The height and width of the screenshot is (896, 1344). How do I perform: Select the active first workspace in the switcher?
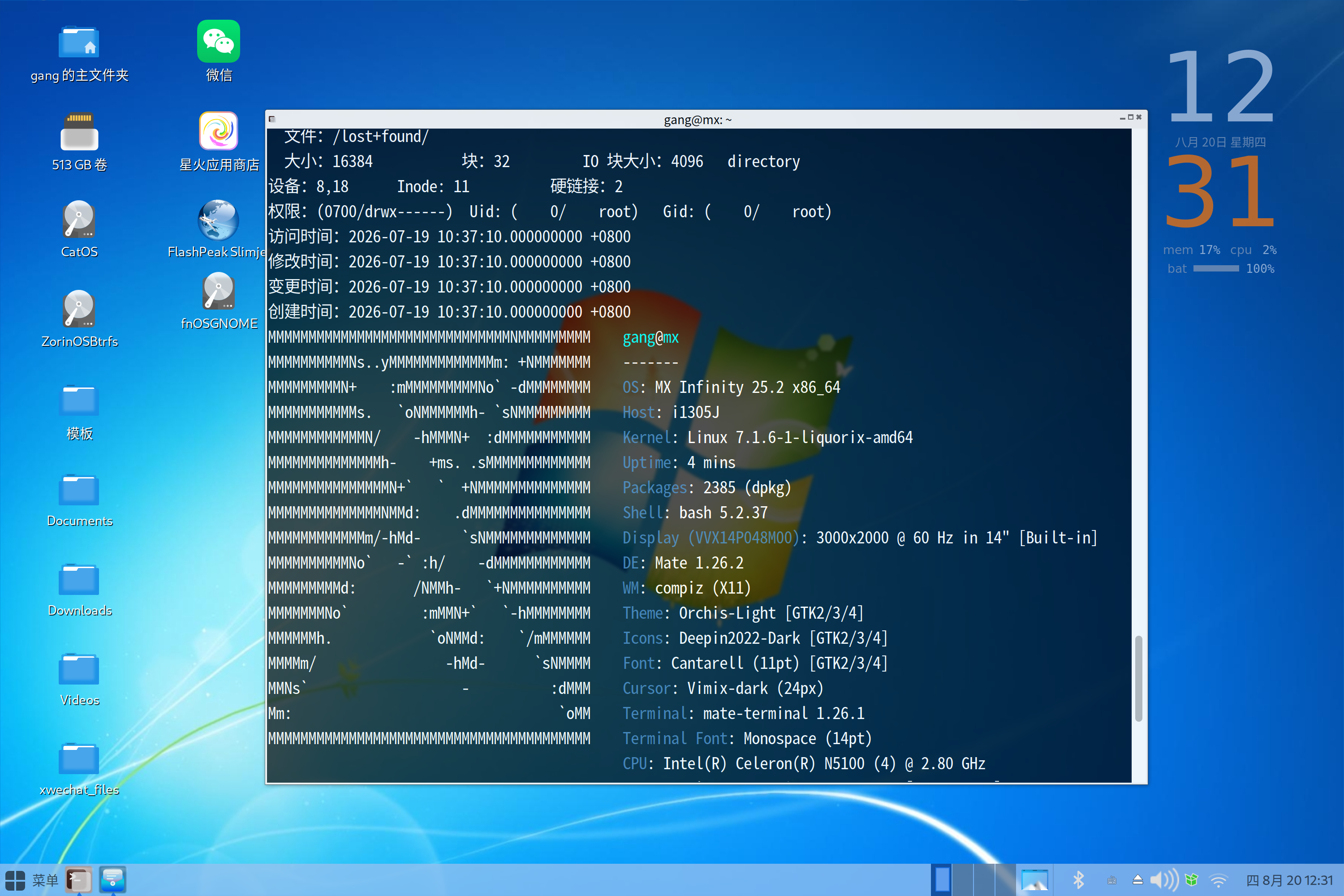click(942, 880)
